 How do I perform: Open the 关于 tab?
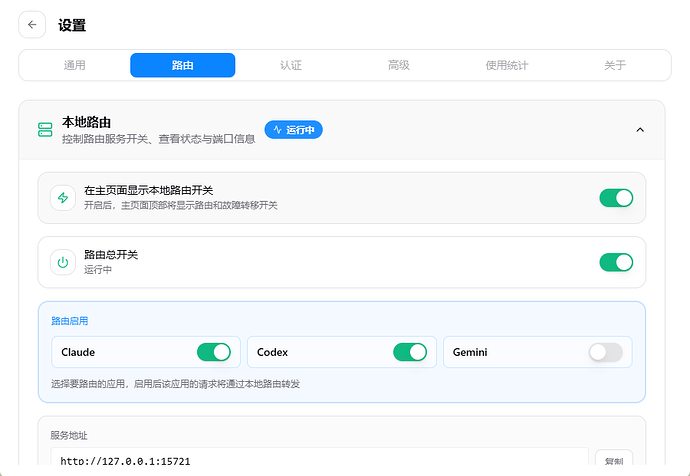pyautogui.click(x=615, y=65)
